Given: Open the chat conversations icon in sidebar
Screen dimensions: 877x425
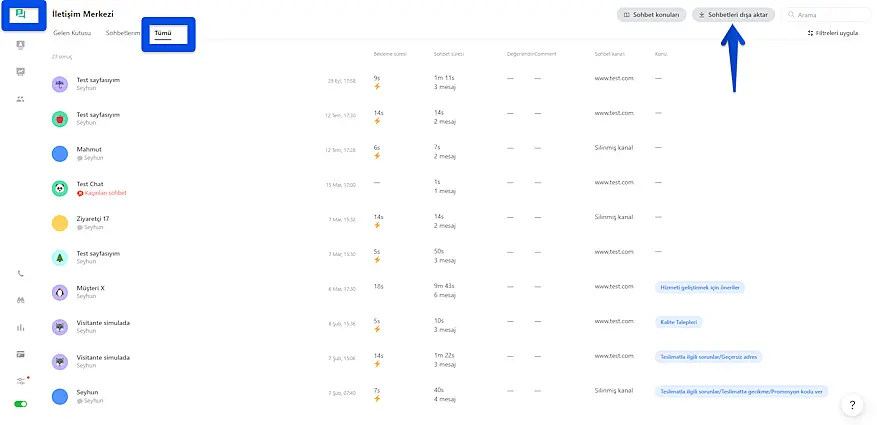Looking at the screenshot, I should pos(21,16).
